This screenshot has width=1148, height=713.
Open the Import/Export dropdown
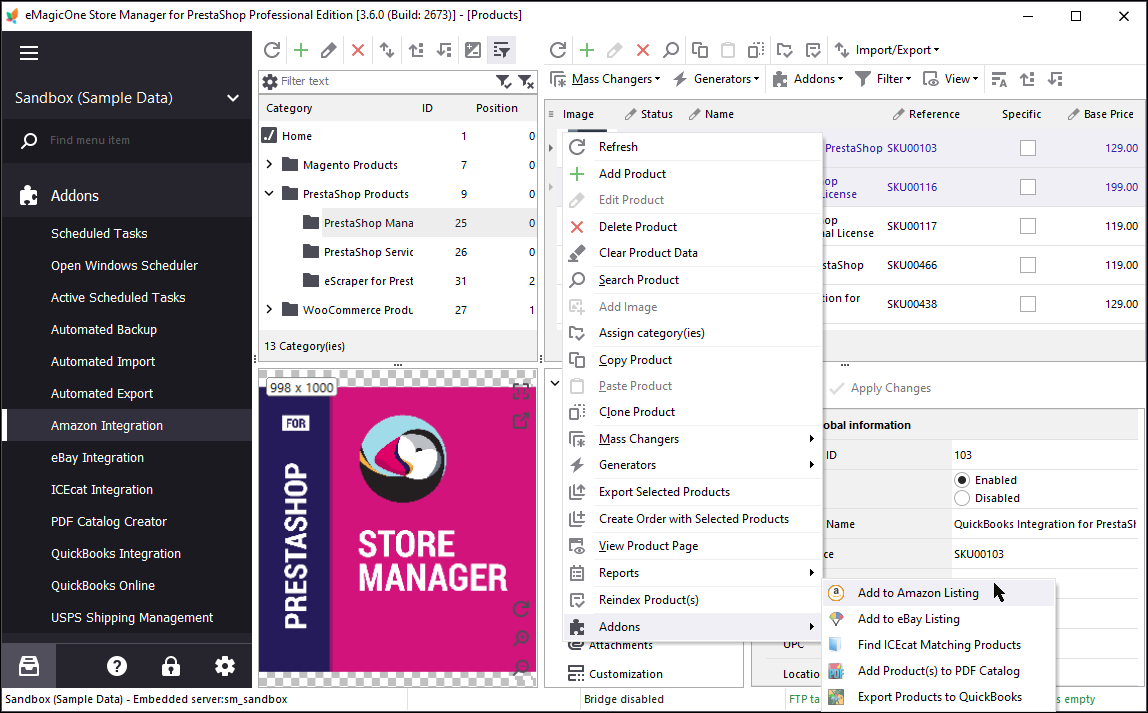887,50
